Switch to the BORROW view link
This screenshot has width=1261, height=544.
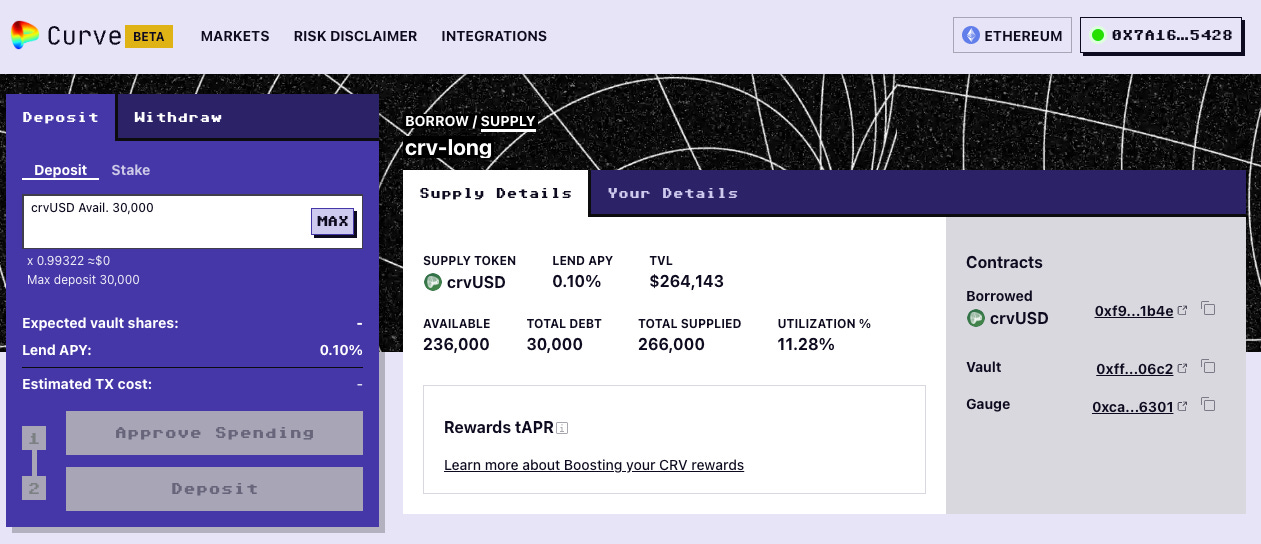pos(437,121)
